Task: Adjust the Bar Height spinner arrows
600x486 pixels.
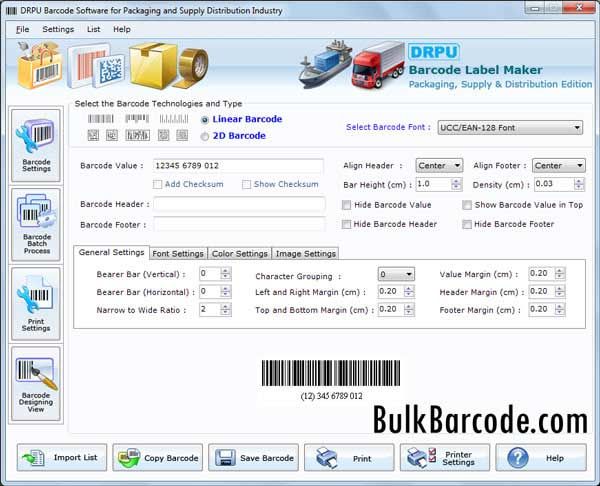Action: tap(456, 184)
